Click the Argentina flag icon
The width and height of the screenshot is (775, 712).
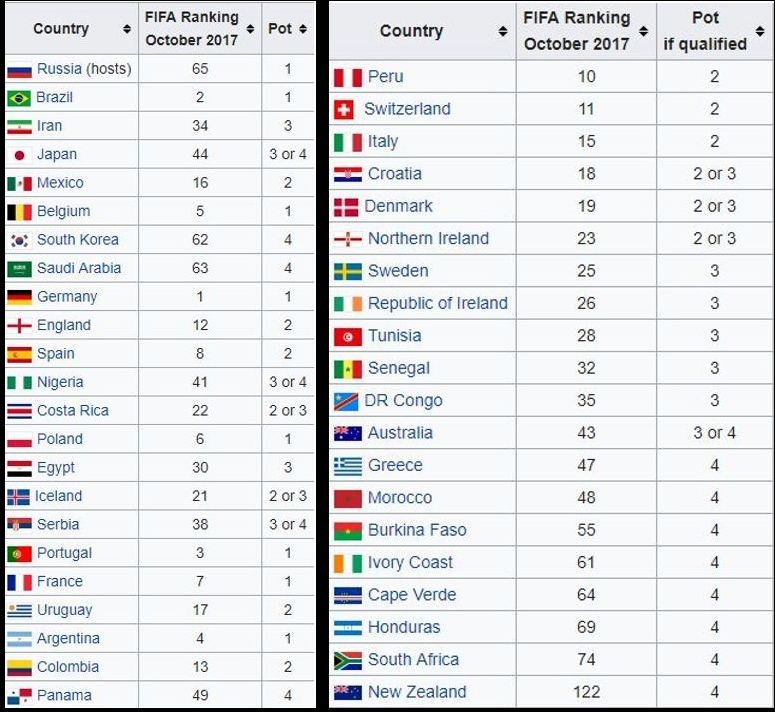[19, 639]
